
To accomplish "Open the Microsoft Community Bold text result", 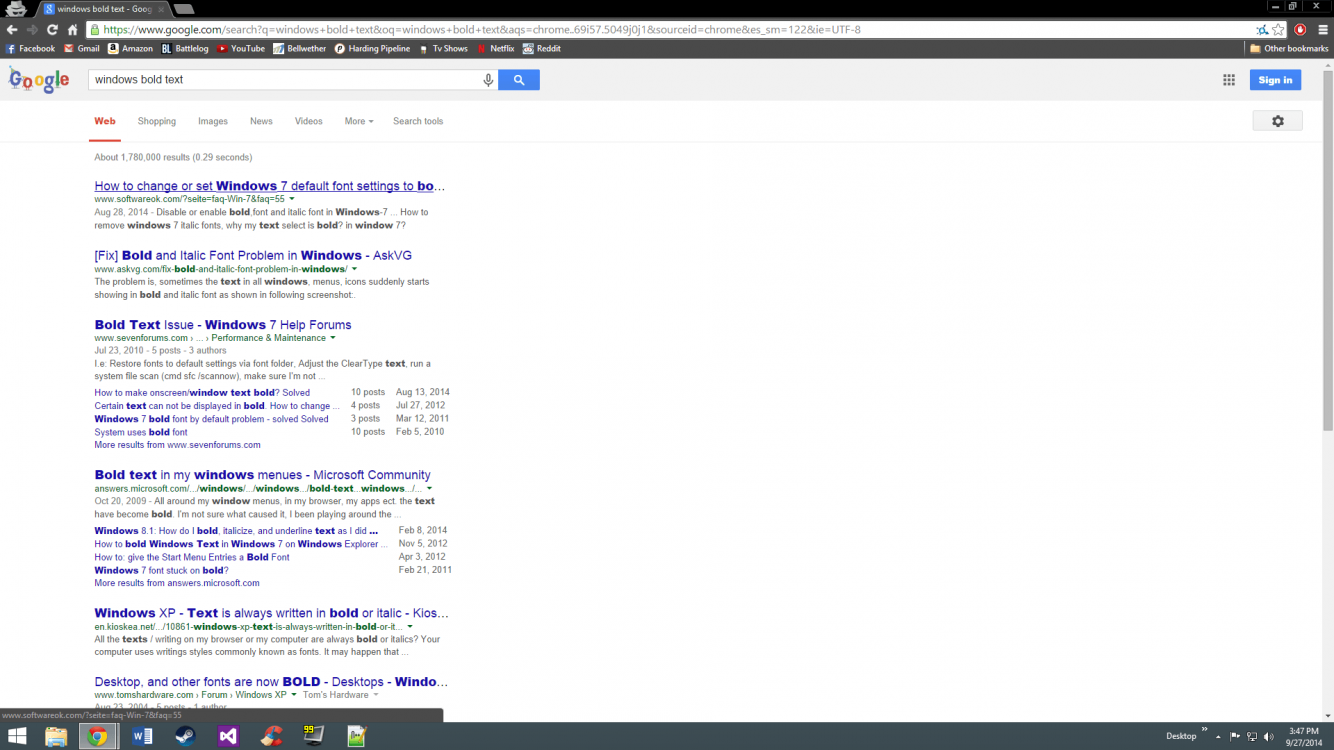I will pyautogui.click(x=263, y=475).
